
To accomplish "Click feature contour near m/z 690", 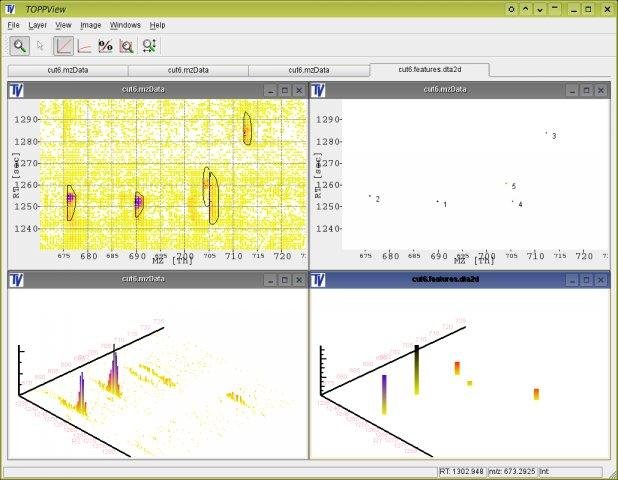I will 139,205.
